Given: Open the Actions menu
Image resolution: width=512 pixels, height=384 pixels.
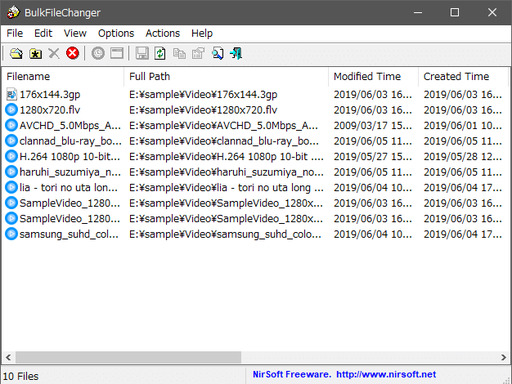Looking at the screenshot, I should [162, 33].
